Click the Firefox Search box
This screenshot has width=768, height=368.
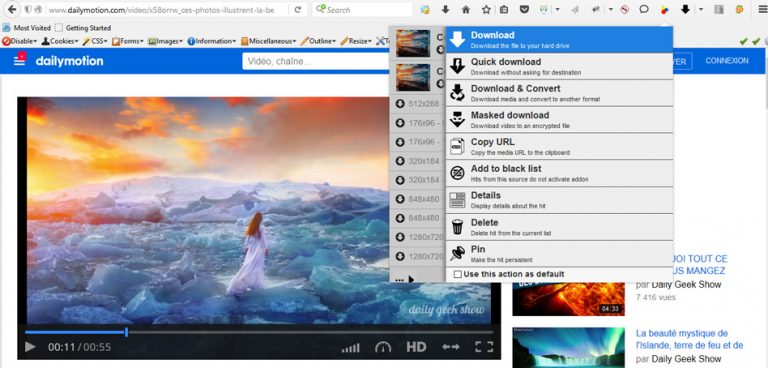362,9
